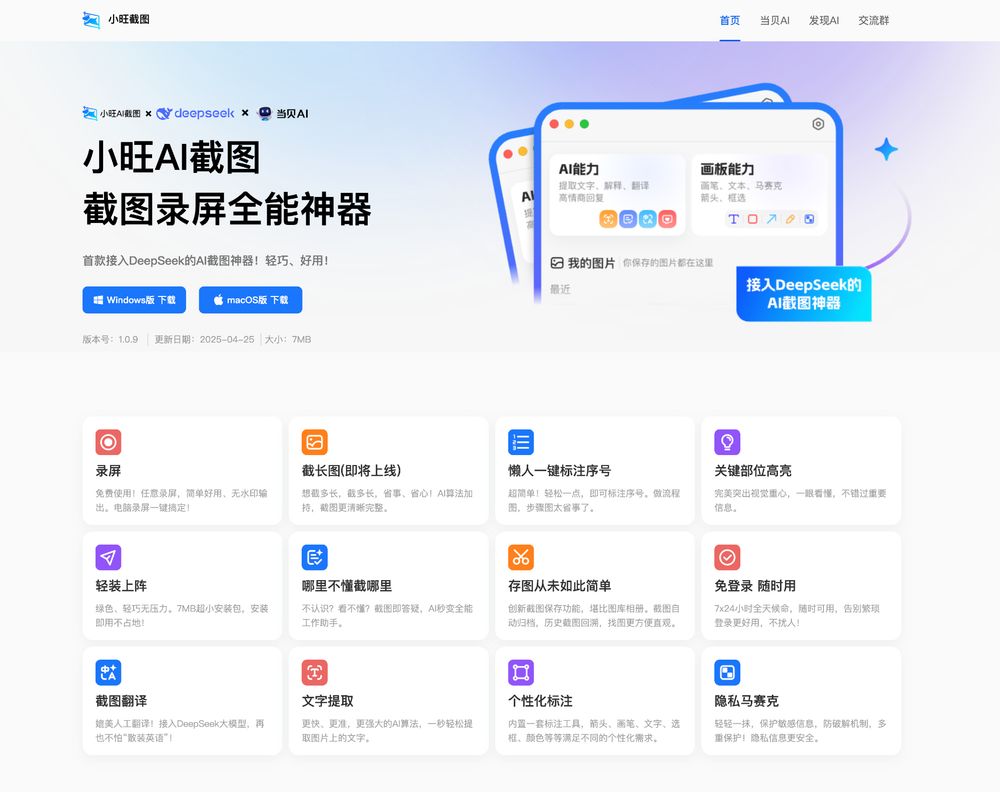Open the 交流群 nav item
The height and width of the screenshot is (792, 1000).
(x=873, y=20)
